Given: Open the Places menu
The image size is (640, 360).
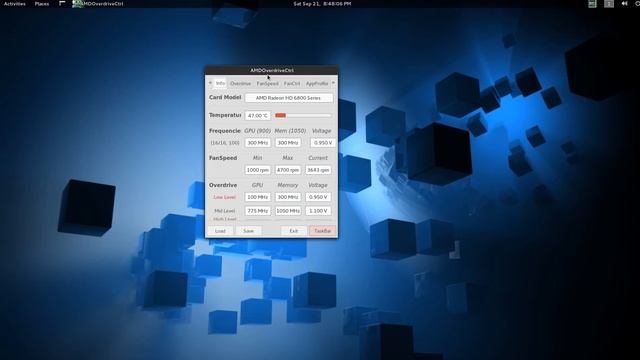Looking at the screenshot, I should 42,4.
